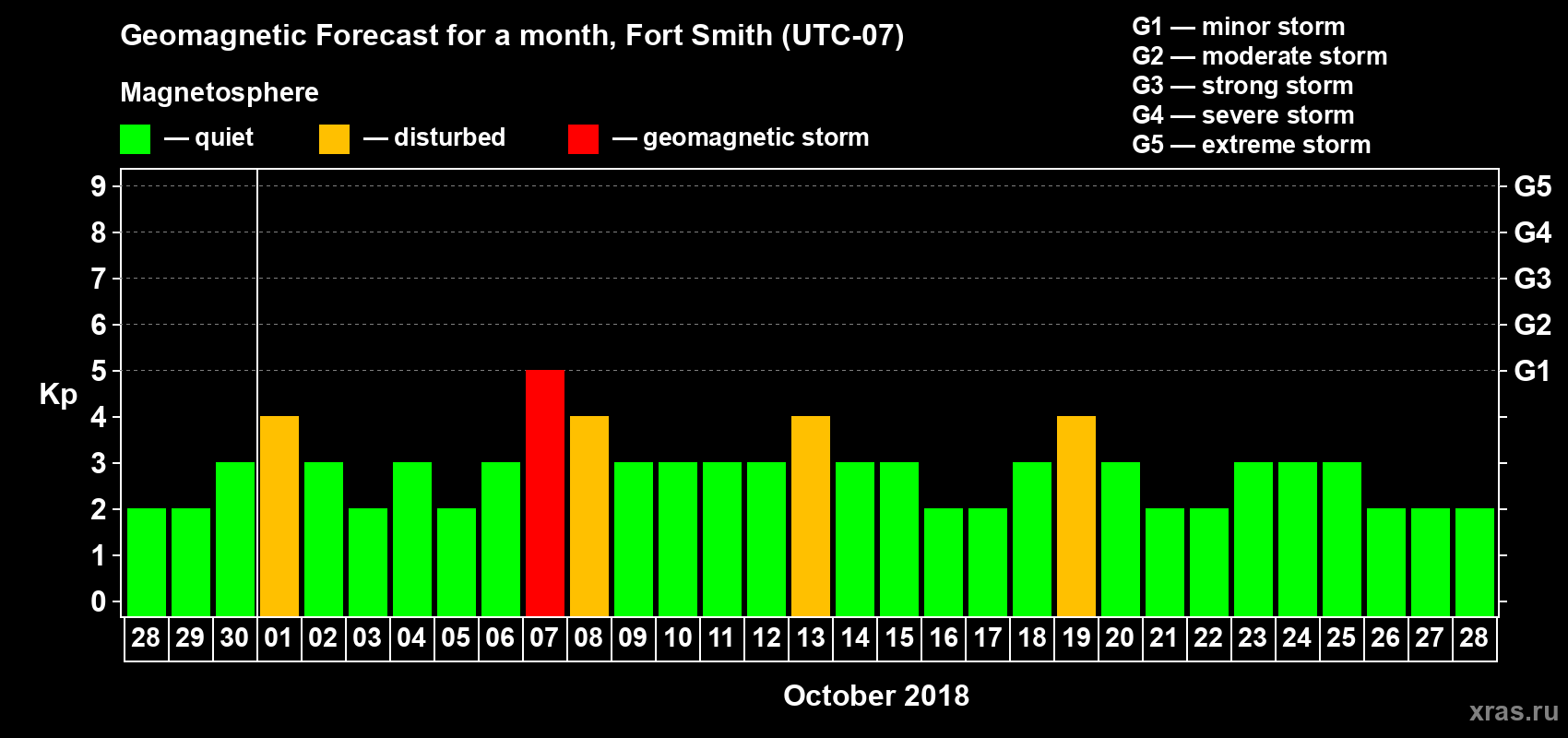
Task: Click the green bar above date 30
Action: click(235, 539)
